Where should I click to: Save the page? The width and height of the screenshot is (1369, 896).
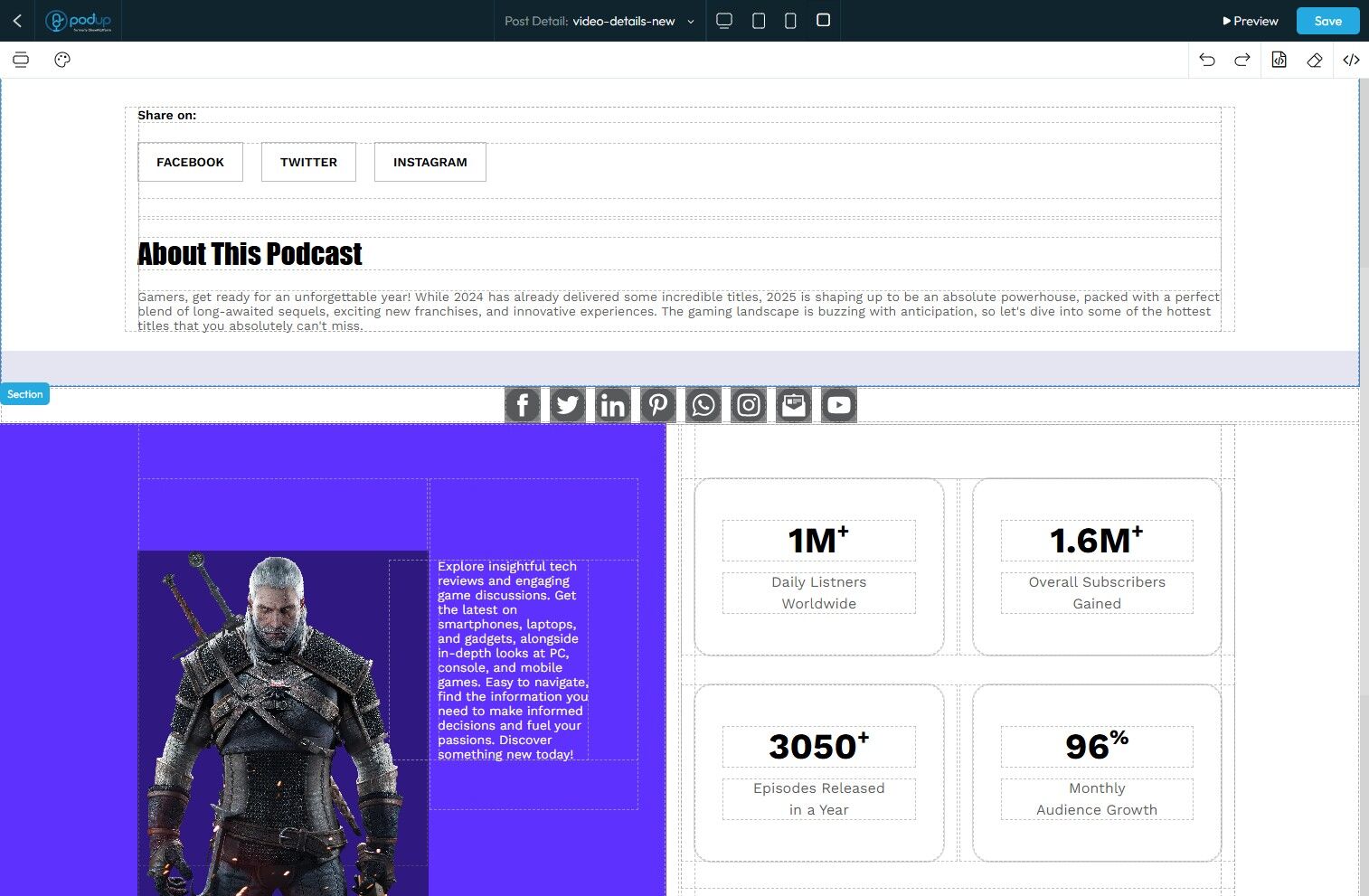pos(1327,21)
